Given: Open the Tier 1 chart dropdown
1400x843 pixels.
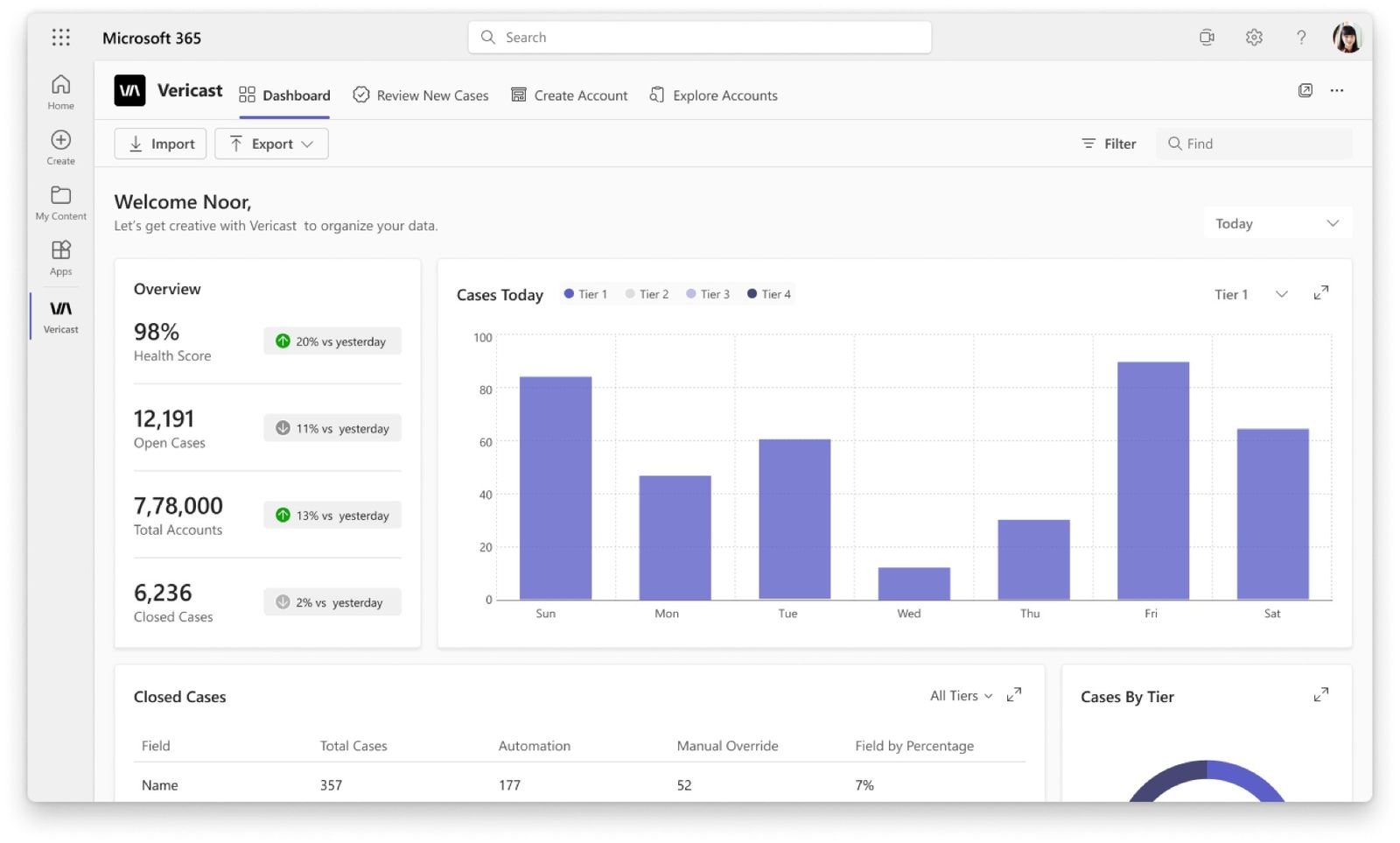Looking at the screenshot, I should pos(1250,294).
